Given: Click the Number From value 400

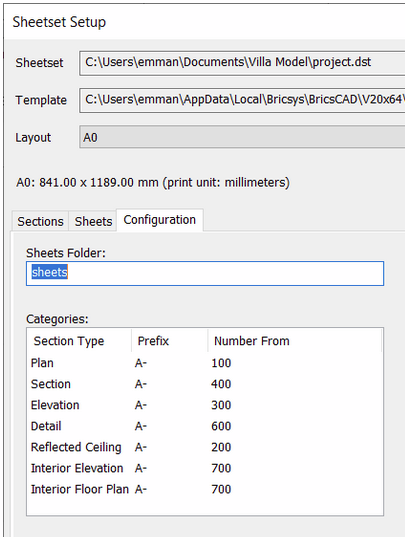Looking at the screenshot, I should [221, 384].
